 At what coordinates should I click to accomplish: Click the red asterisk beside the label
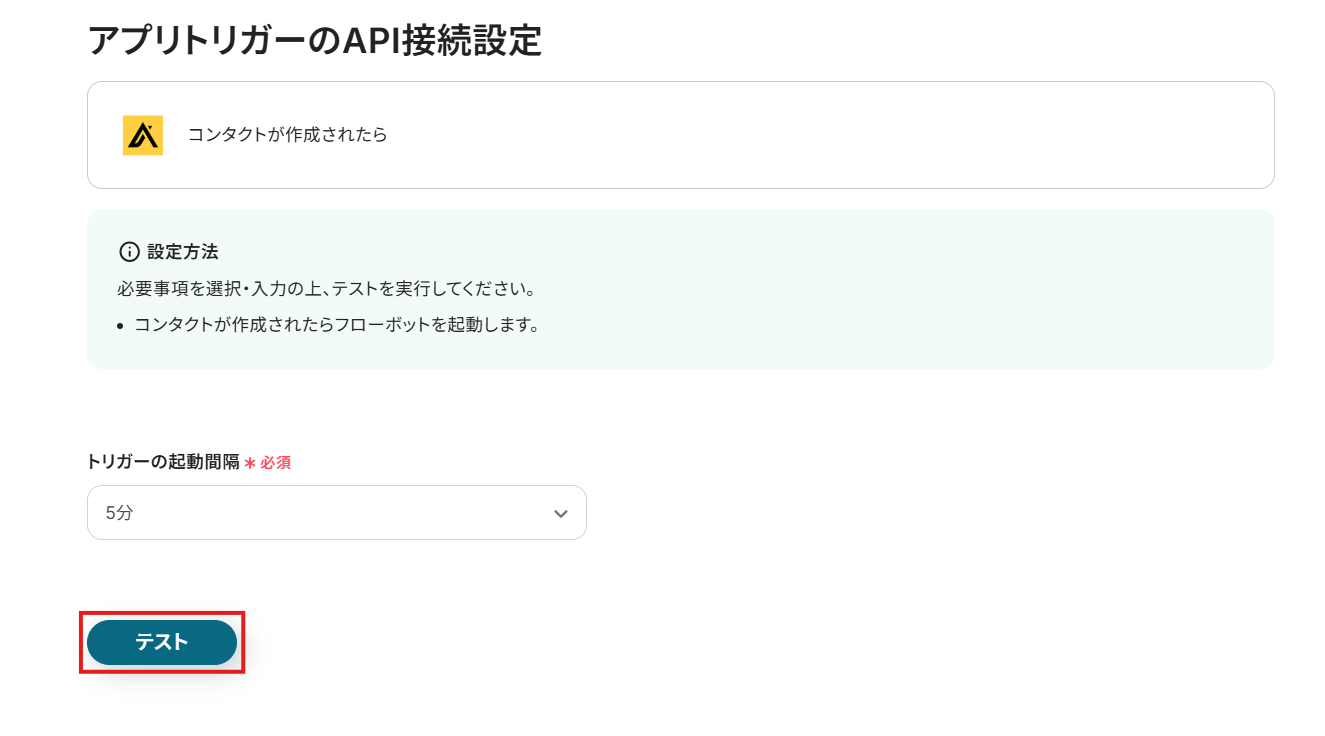[x=250, y=463]
